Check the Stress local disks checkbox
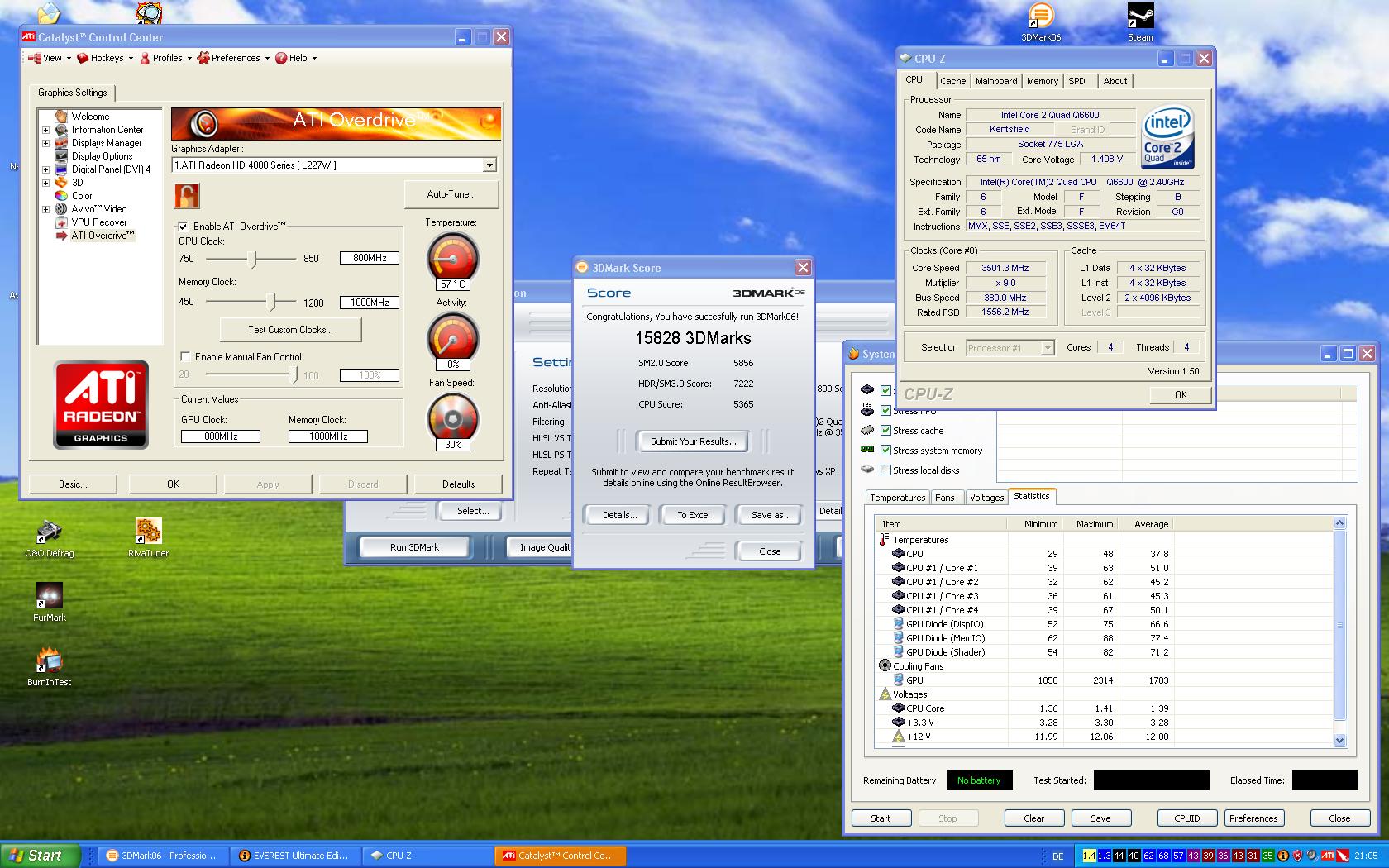Viewport: 1389px width, 868px height. (x=886, y=470)
